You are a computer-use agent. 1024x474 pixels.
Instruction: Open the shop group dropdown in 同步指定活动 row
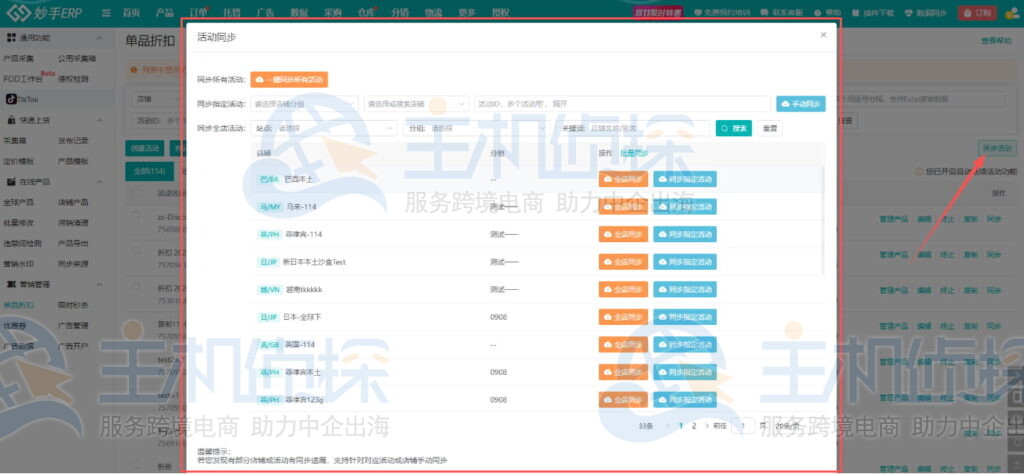point(304,104)
